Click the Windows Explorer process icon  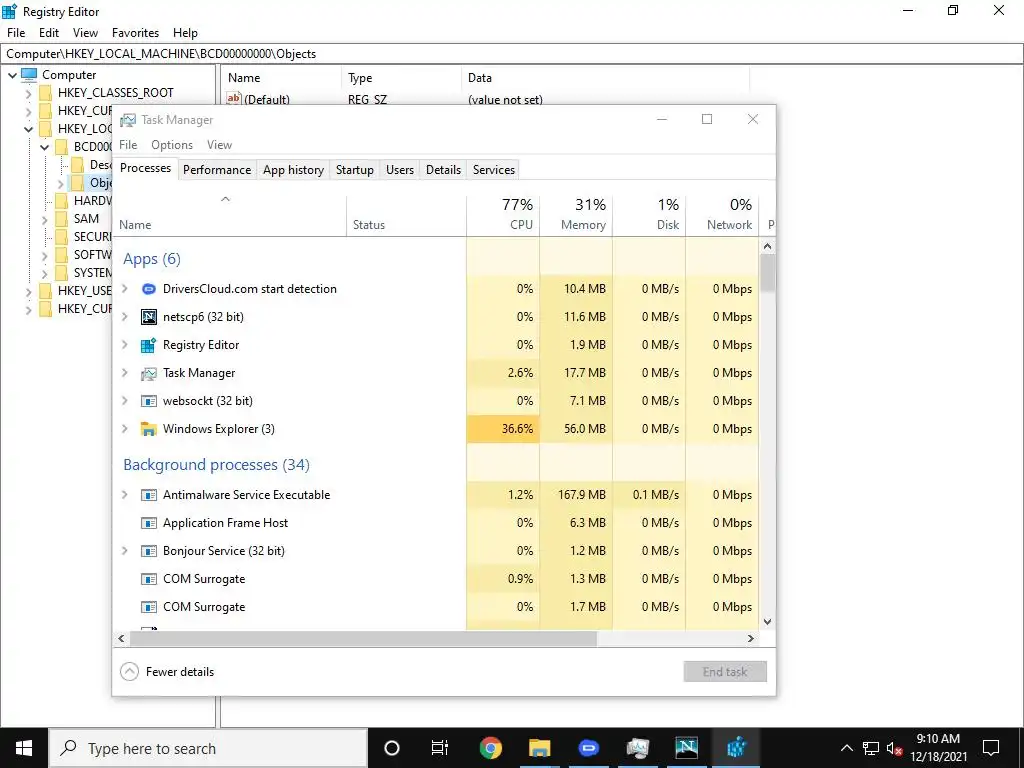coord(149,429)
